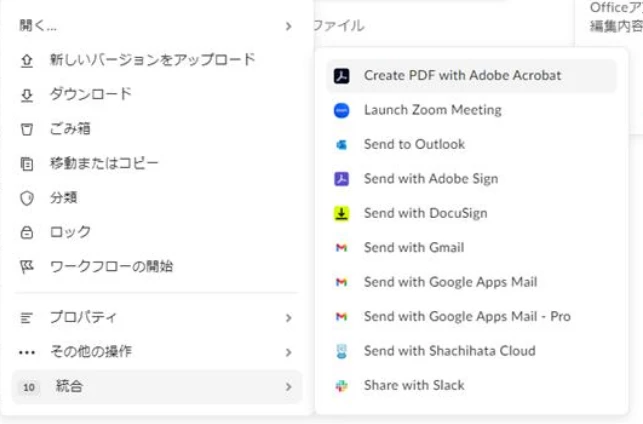Click the properties lines icon
643x424 pixels.
point(26,318)
